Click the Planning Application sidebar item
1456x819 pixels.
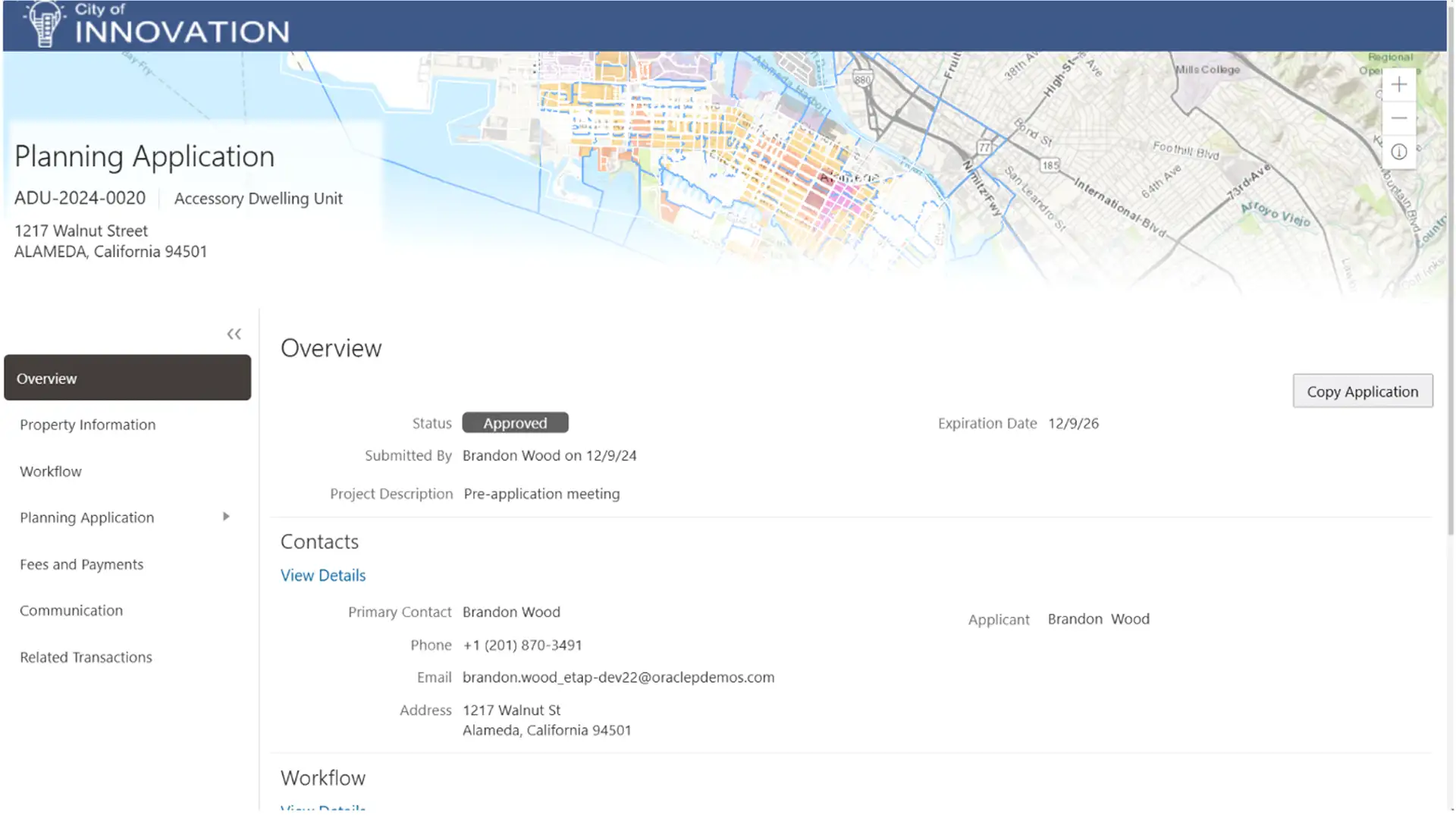pos(87,518)
